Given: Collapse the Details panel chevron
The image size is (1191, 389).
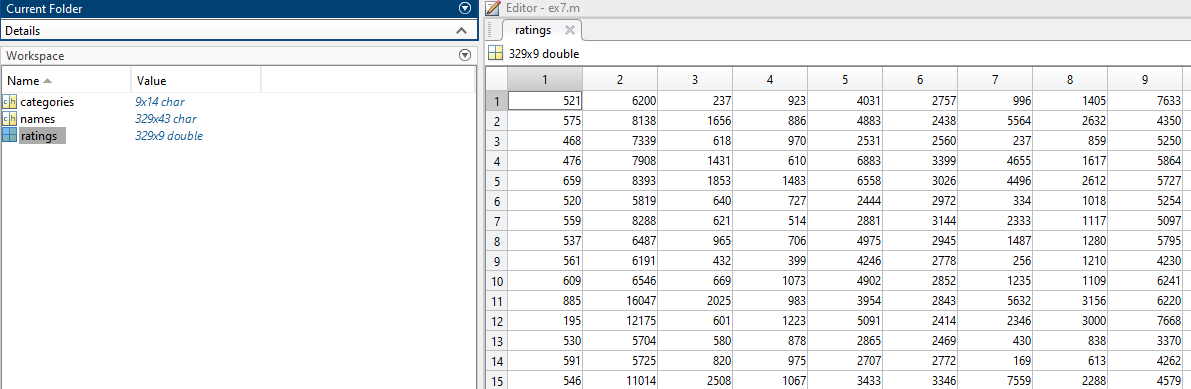Looking at the screenshot, I should (x=461, y=31).
